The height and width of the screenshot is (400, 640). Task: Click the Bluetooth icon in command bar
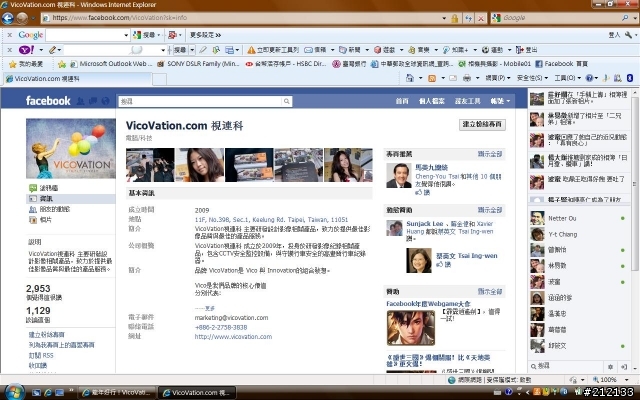pos(630,78)
